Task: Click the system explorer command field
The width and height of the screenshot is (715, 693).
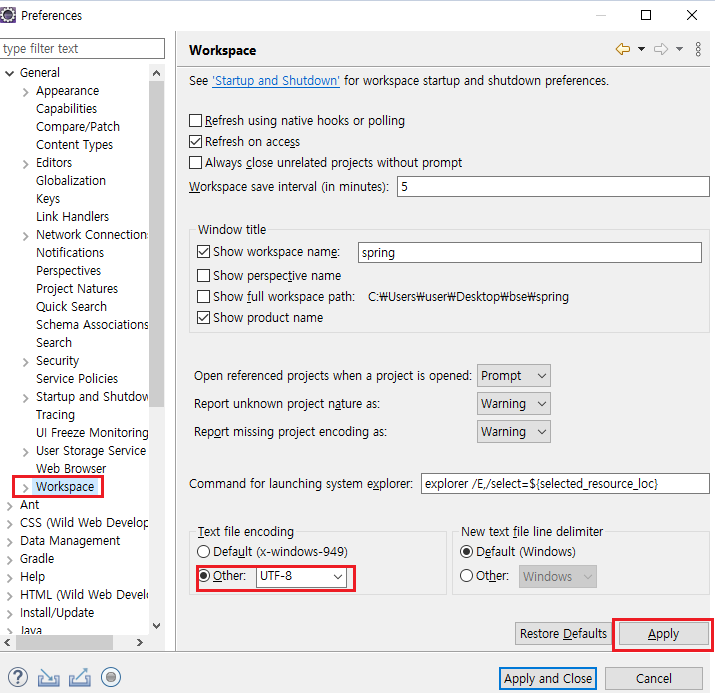Action: [565, 483]
